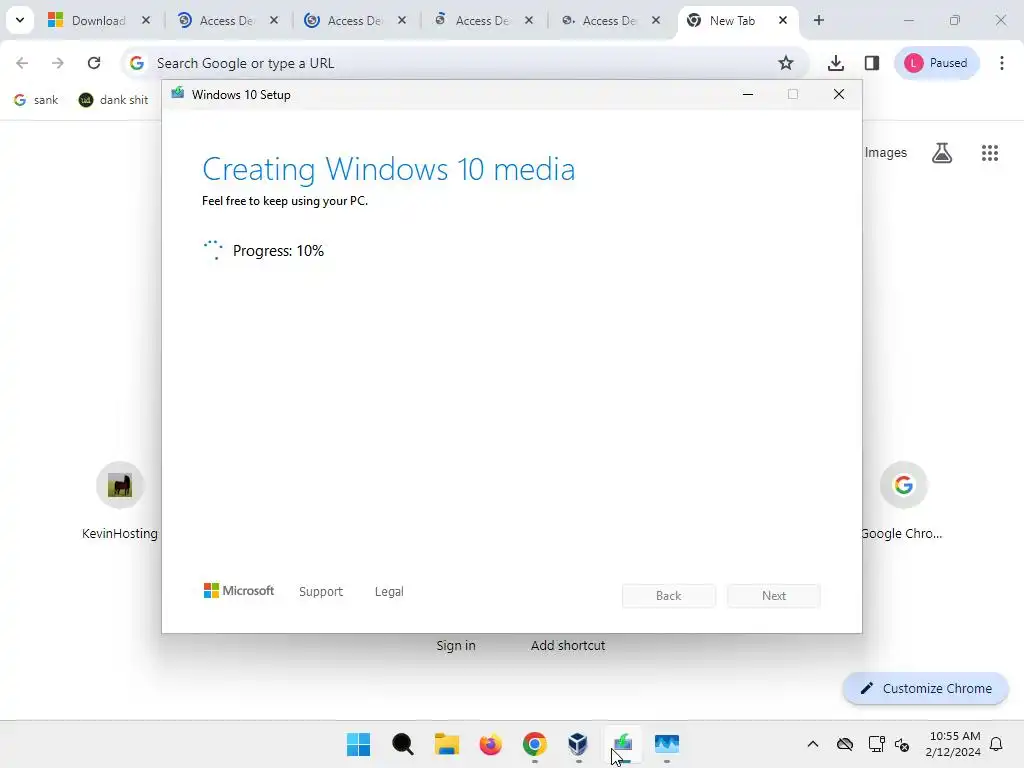Open the Search Labs flask icon
This screenshot has width=1024, height=768.
click(942, 153)
